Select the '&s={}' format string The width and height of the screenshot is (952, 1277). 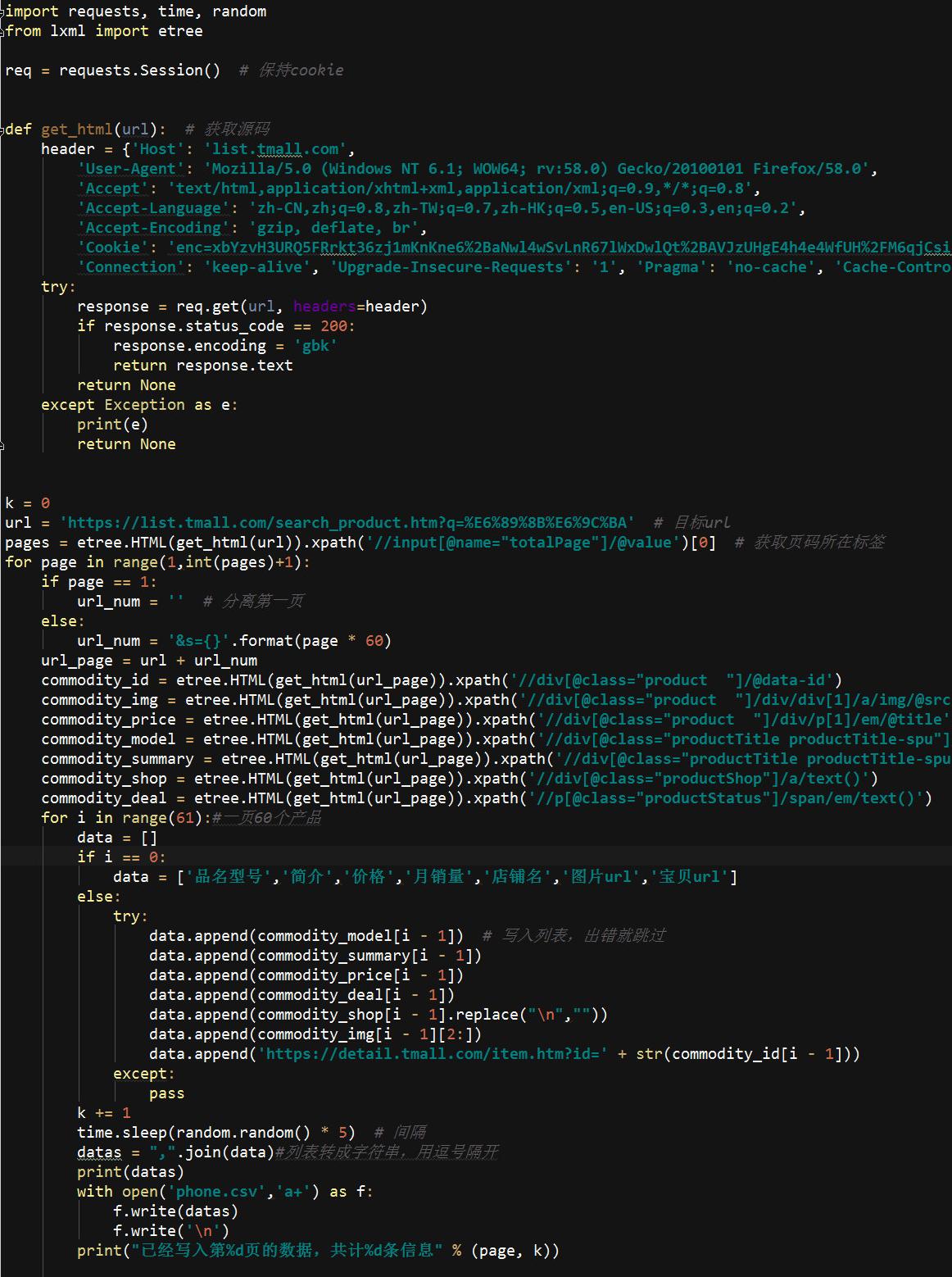198,641
